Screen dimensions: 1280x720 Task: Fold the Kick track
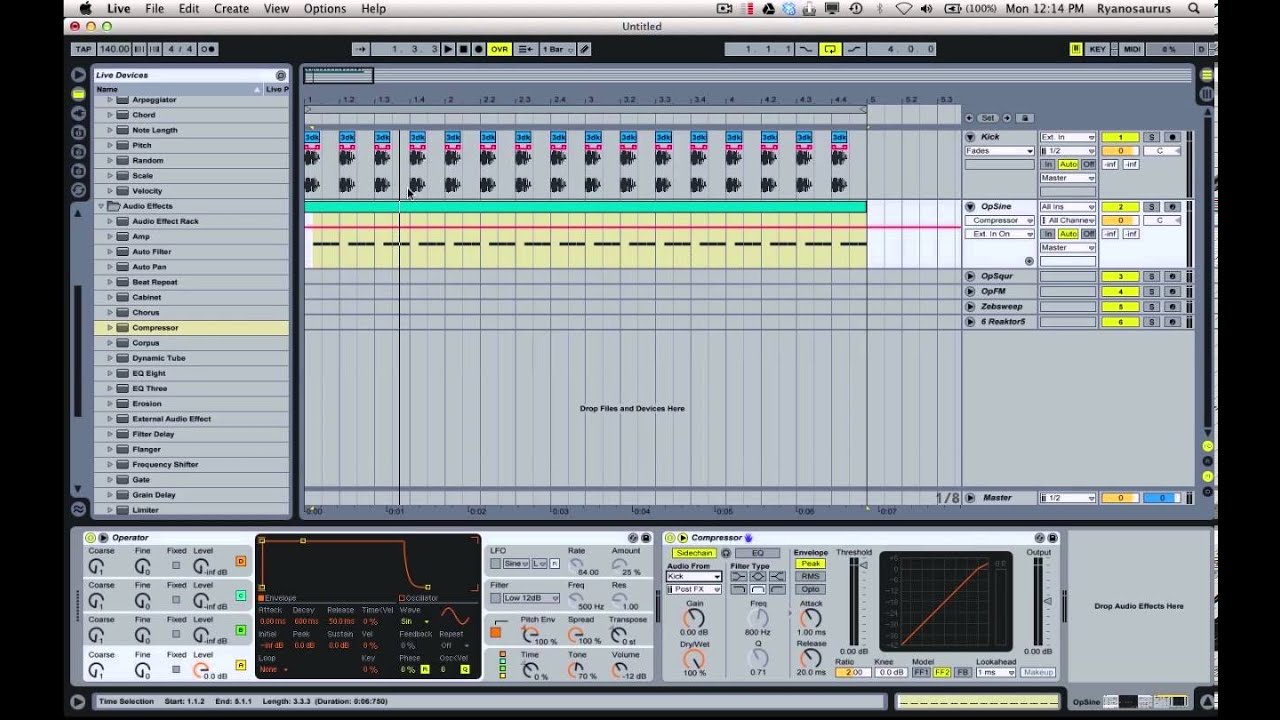970,137
